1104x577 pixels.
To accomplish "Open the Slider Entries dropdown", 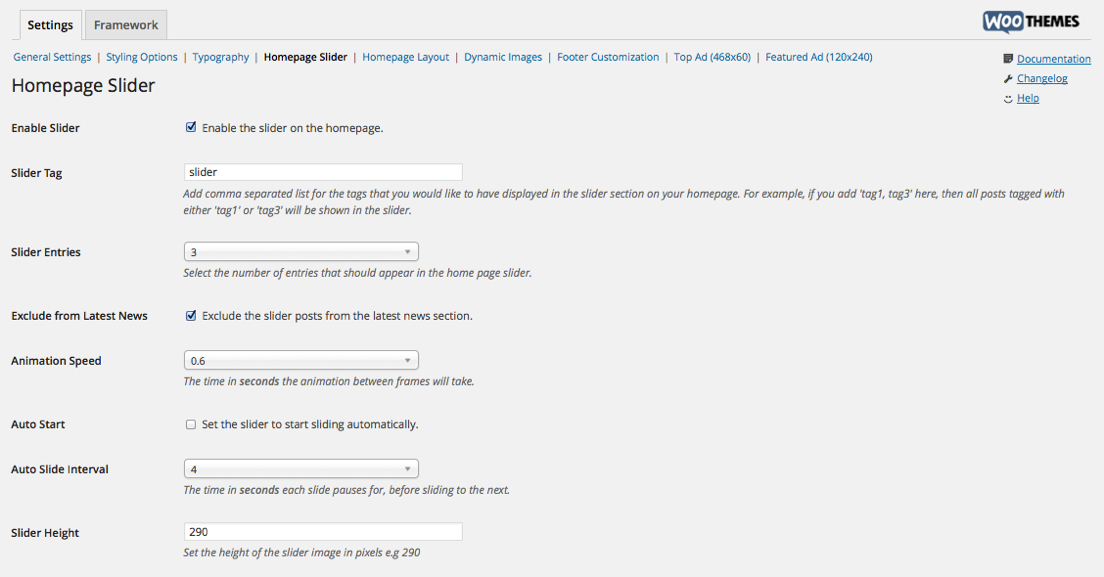I will (x=301, y=252).
